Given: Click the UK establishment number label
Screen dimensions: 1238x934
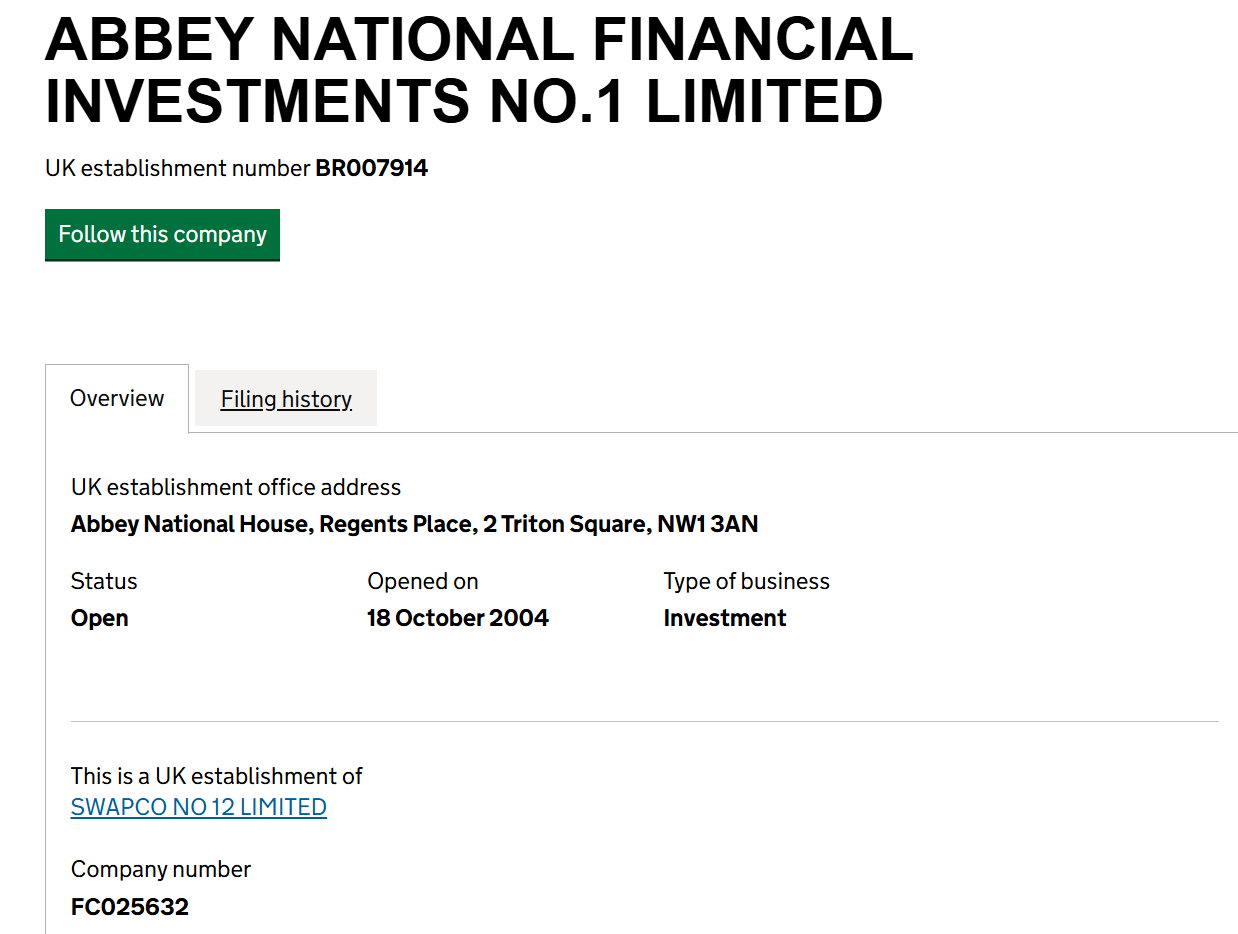Looking at the screenshot, I should (178, 168).
